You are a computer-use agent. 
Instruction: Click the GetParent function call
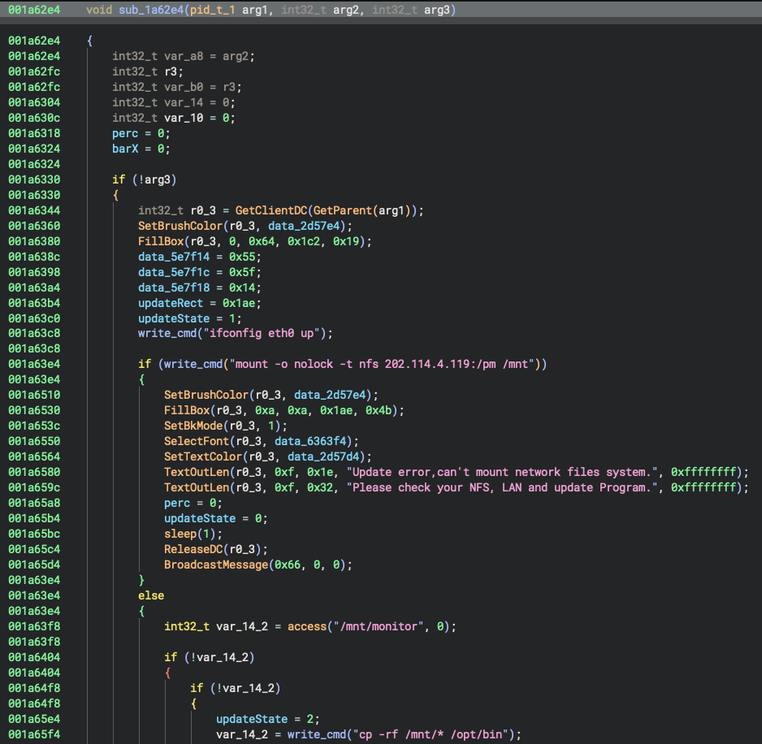point(343,210)
